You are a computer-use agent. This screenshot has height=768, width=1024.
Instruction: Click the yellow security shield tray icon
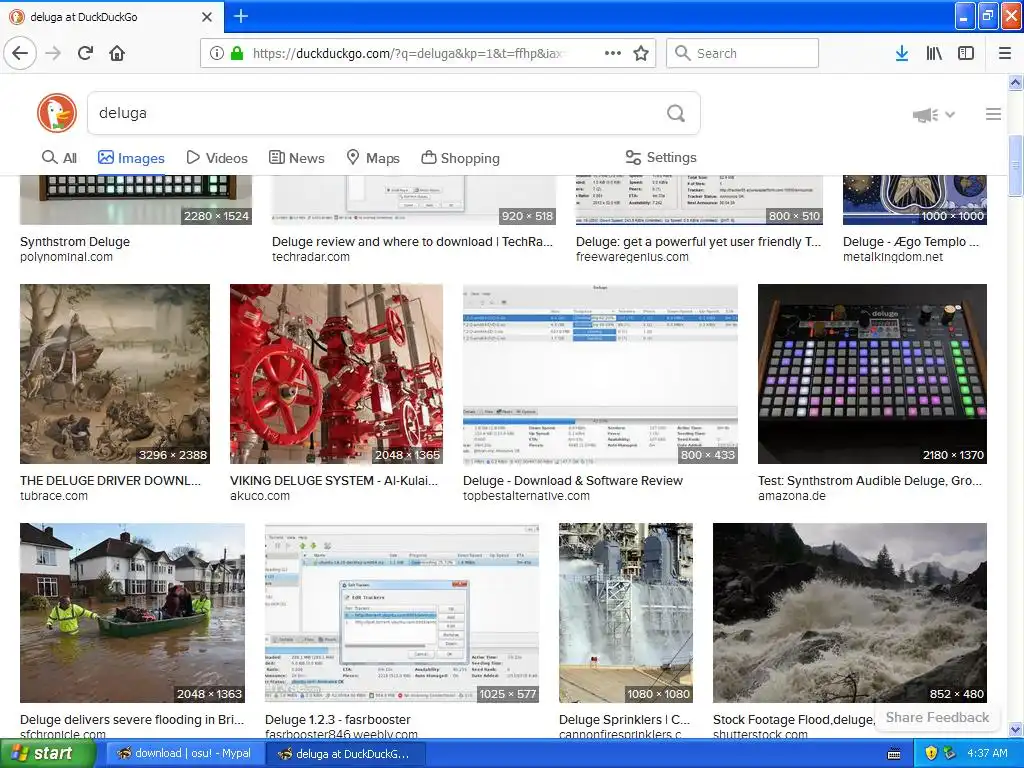tap(931, 754)
